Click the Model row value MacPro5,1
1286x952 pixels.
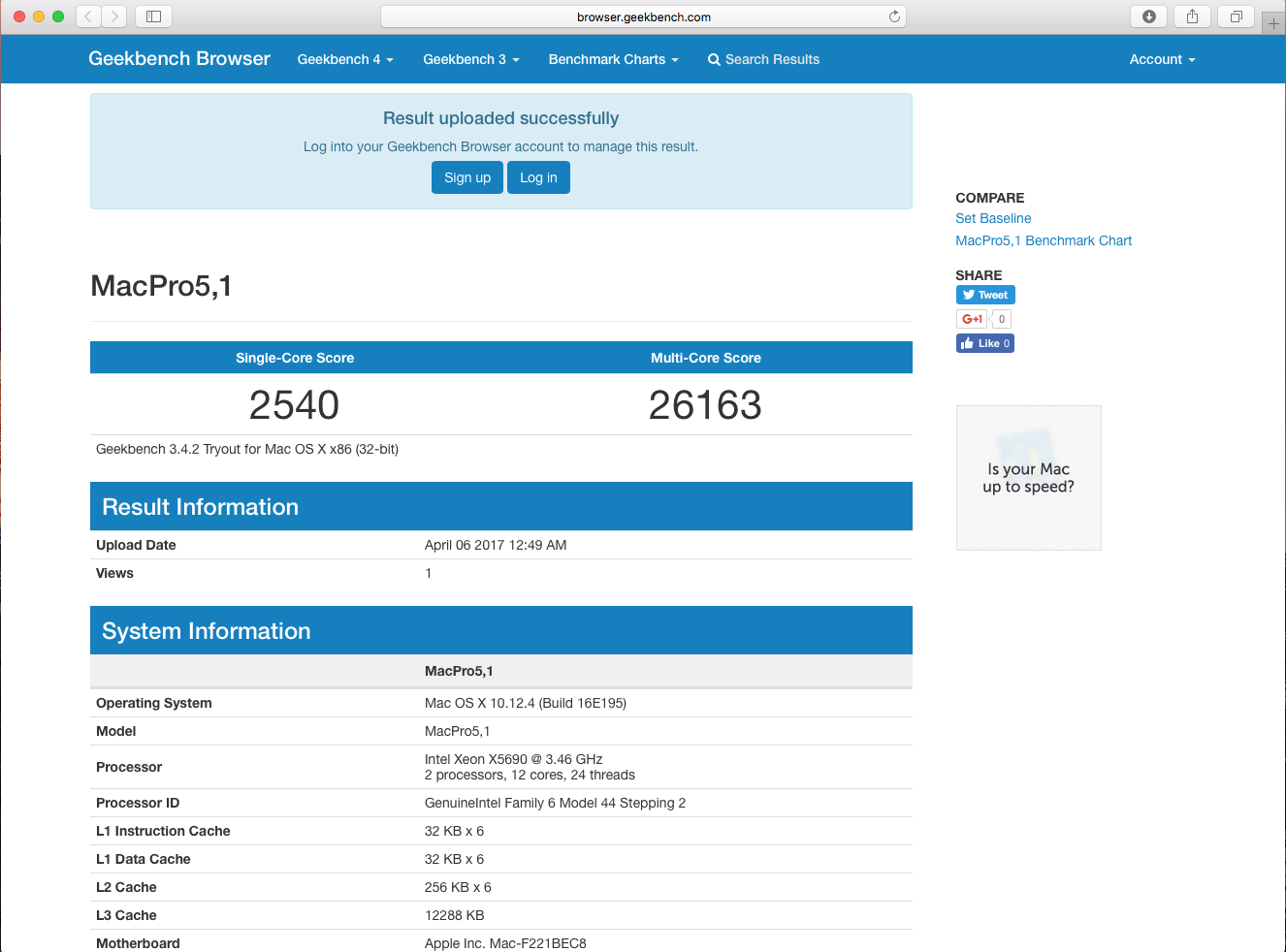[x=458, y=731]
